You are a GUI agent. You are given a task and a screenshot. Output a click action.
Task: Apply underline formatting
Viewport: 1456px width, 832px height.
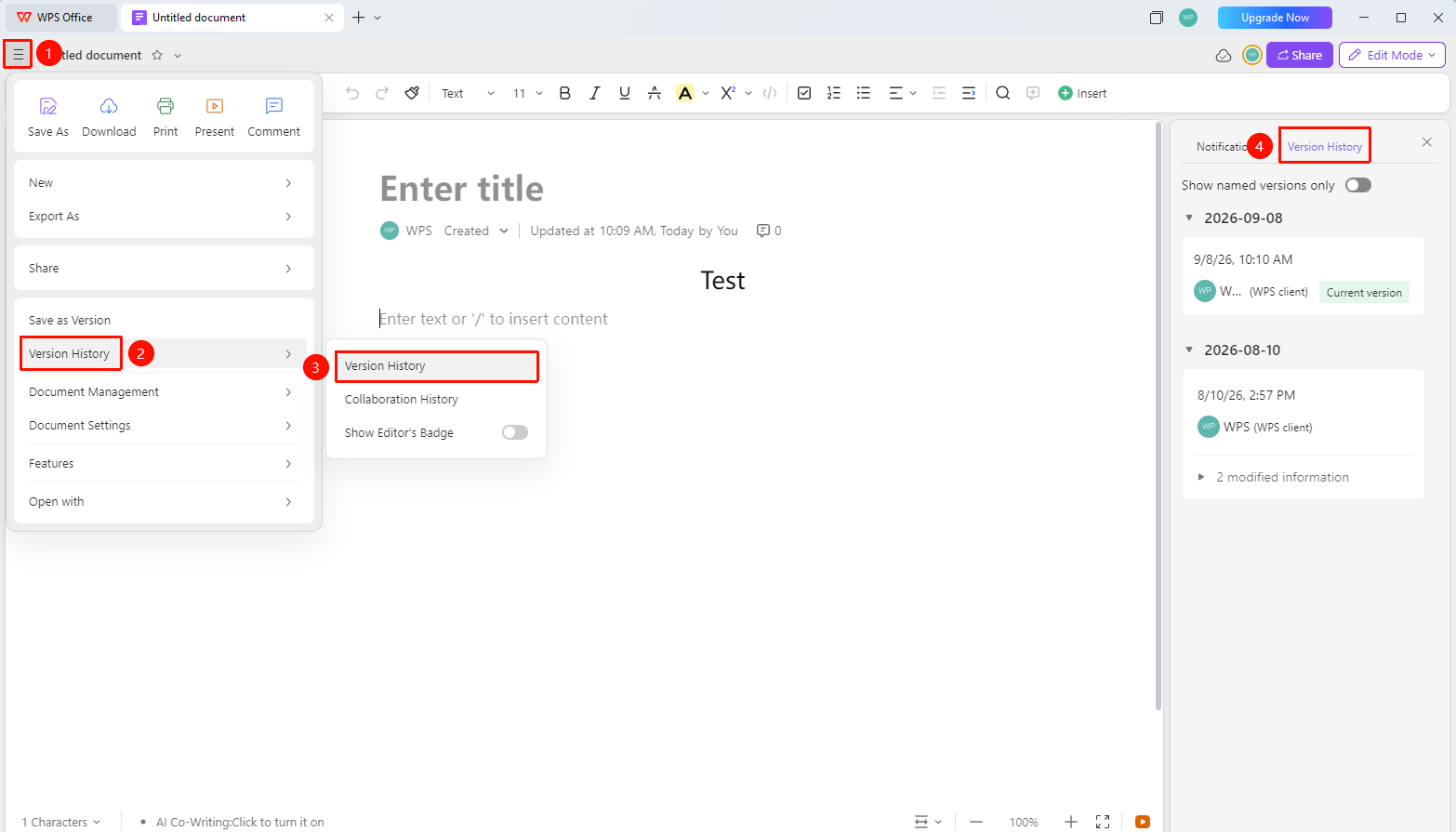625,93
